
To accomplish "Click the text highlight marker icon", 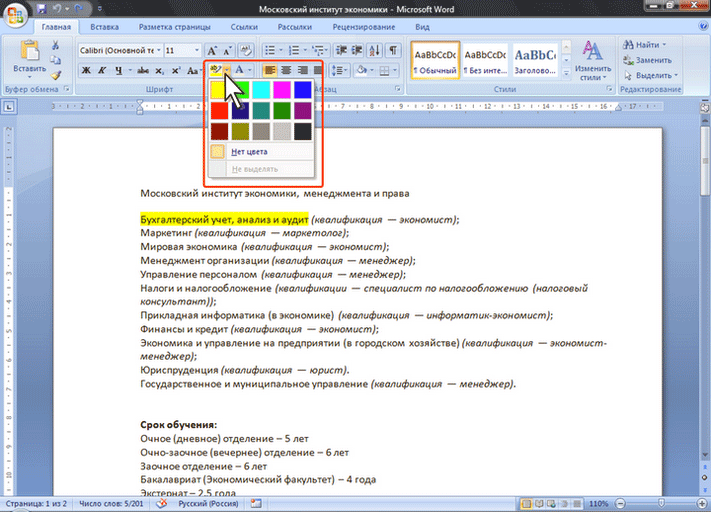I will tap(215, 70).
